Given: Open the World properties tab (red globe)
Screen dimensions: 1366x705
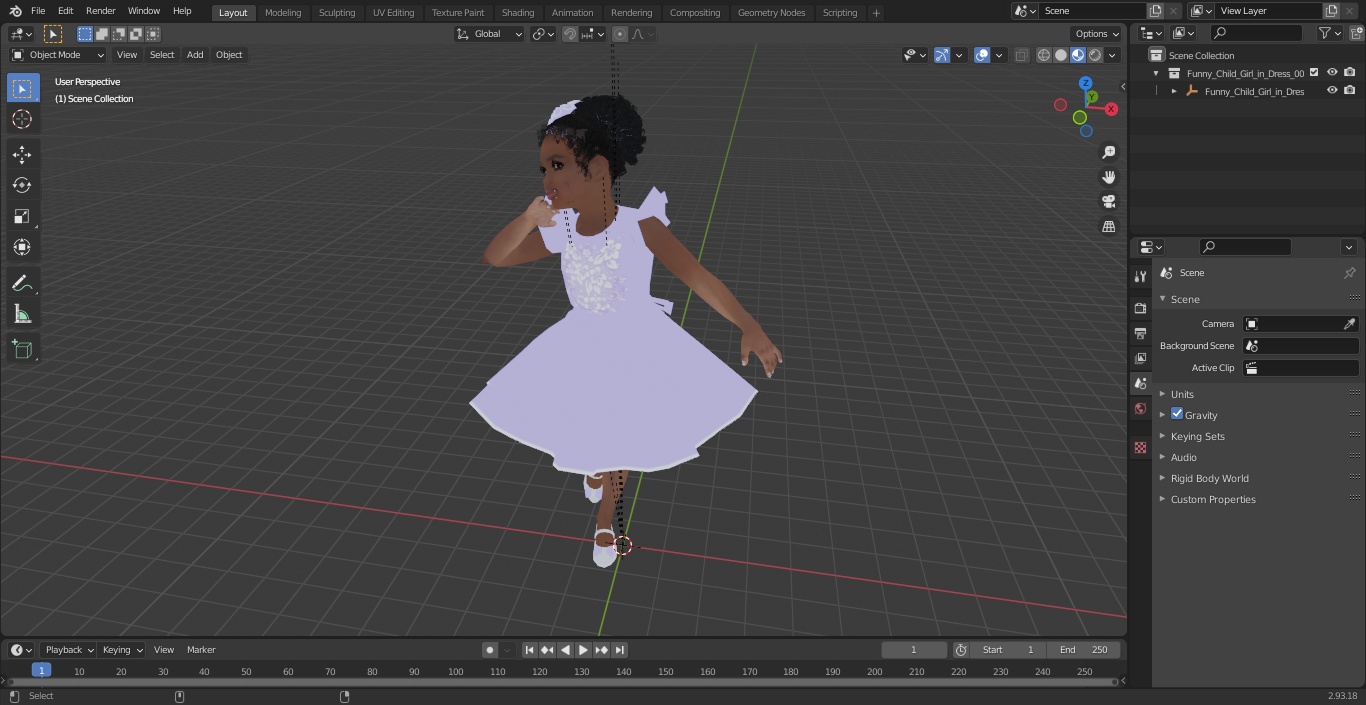Looking at the screenshot, I should tap(1140, 408).
